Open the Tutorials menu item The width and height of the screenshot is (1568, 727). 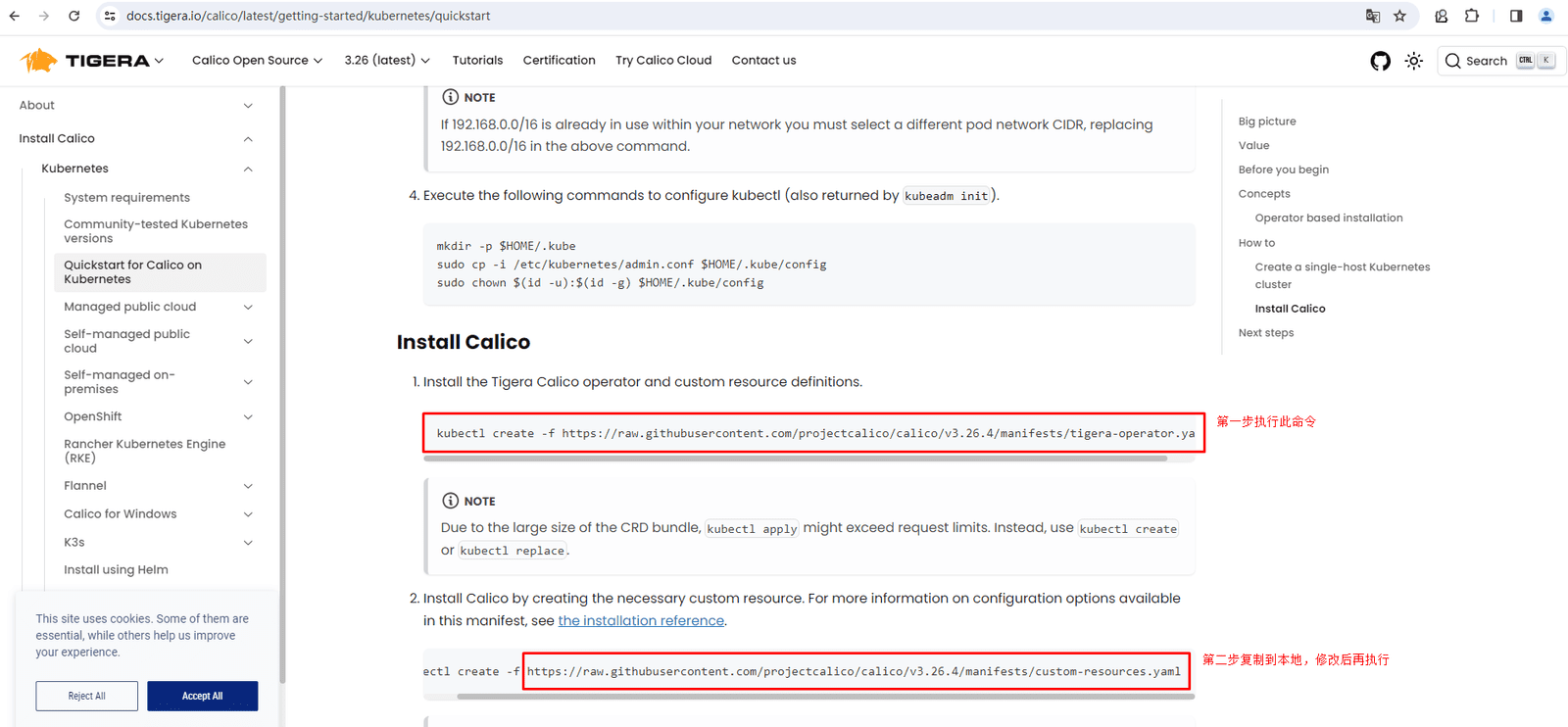click(x=477, y=61)
